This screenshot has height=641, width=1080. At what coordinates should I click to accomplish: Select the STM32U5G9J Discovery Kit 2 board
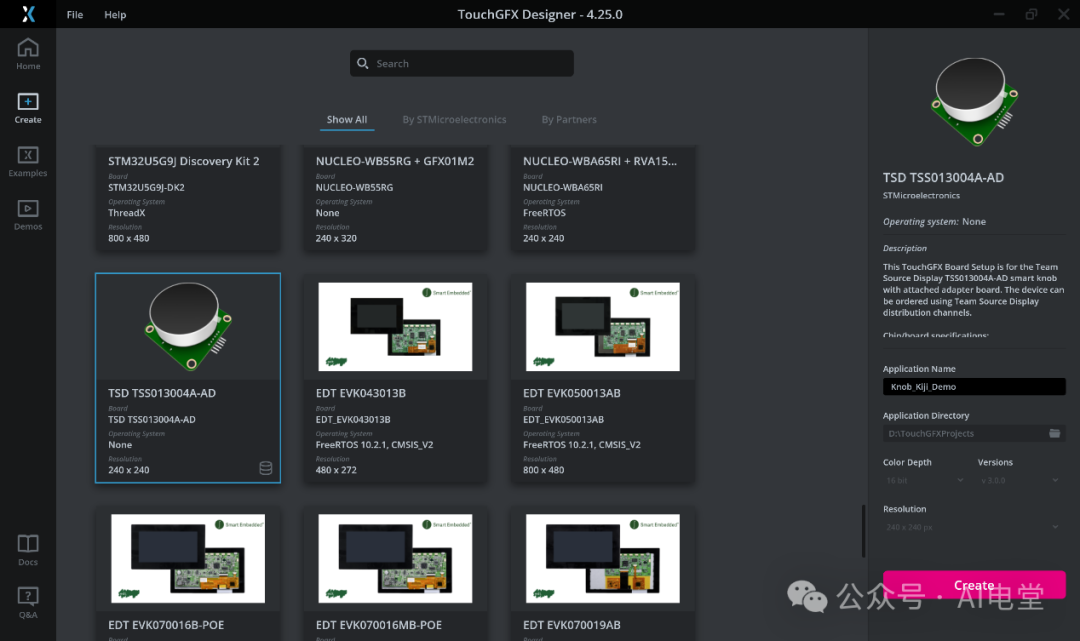188,199
